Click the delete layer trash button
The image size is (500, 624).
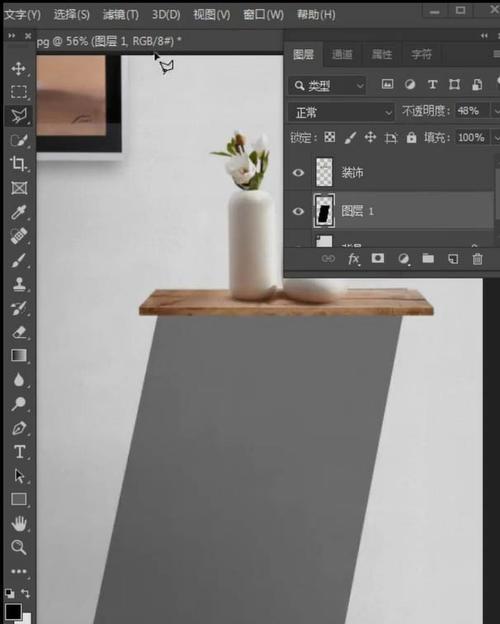click(x=477, y=259)
